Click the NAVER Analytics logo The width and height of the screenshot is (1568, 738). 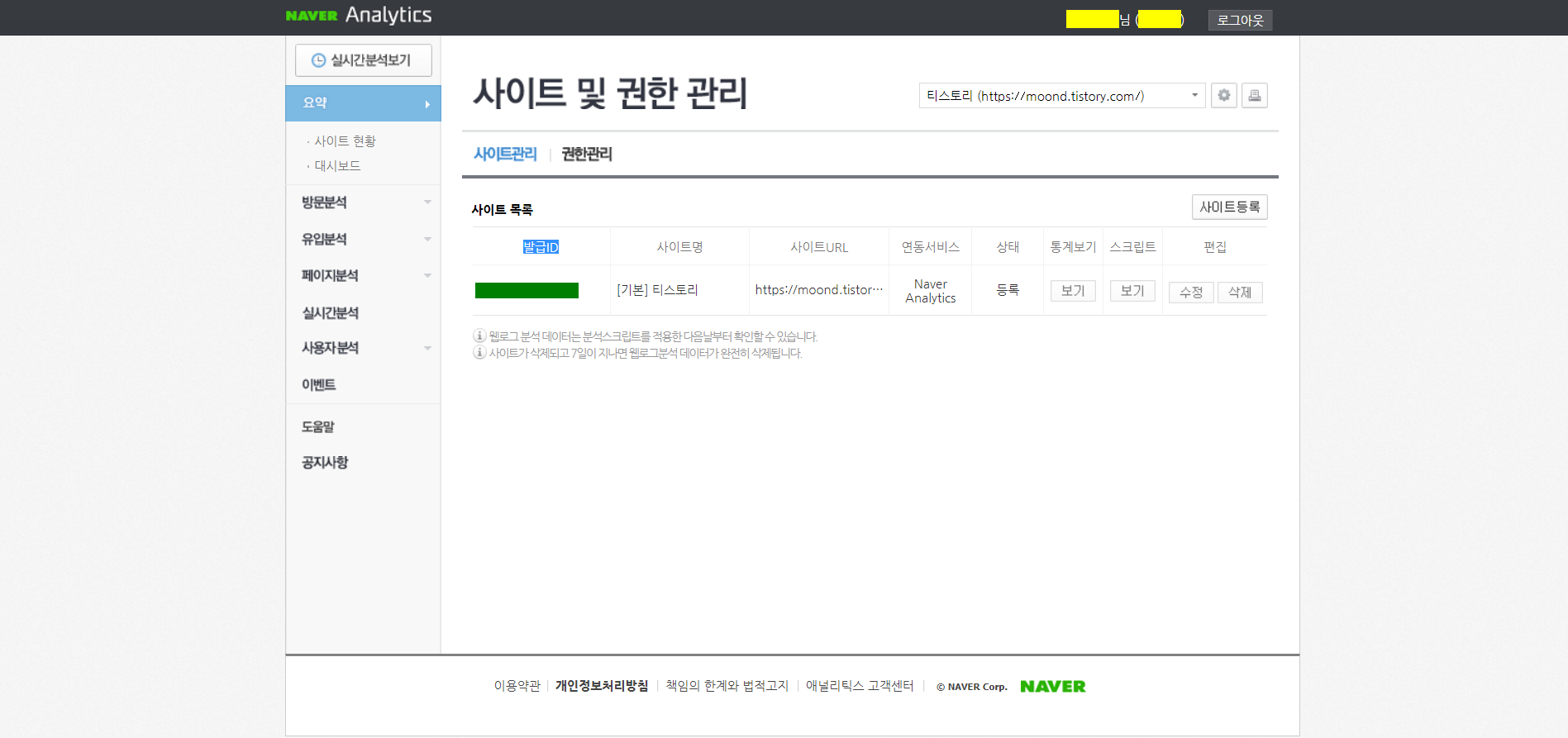[359, 16]
